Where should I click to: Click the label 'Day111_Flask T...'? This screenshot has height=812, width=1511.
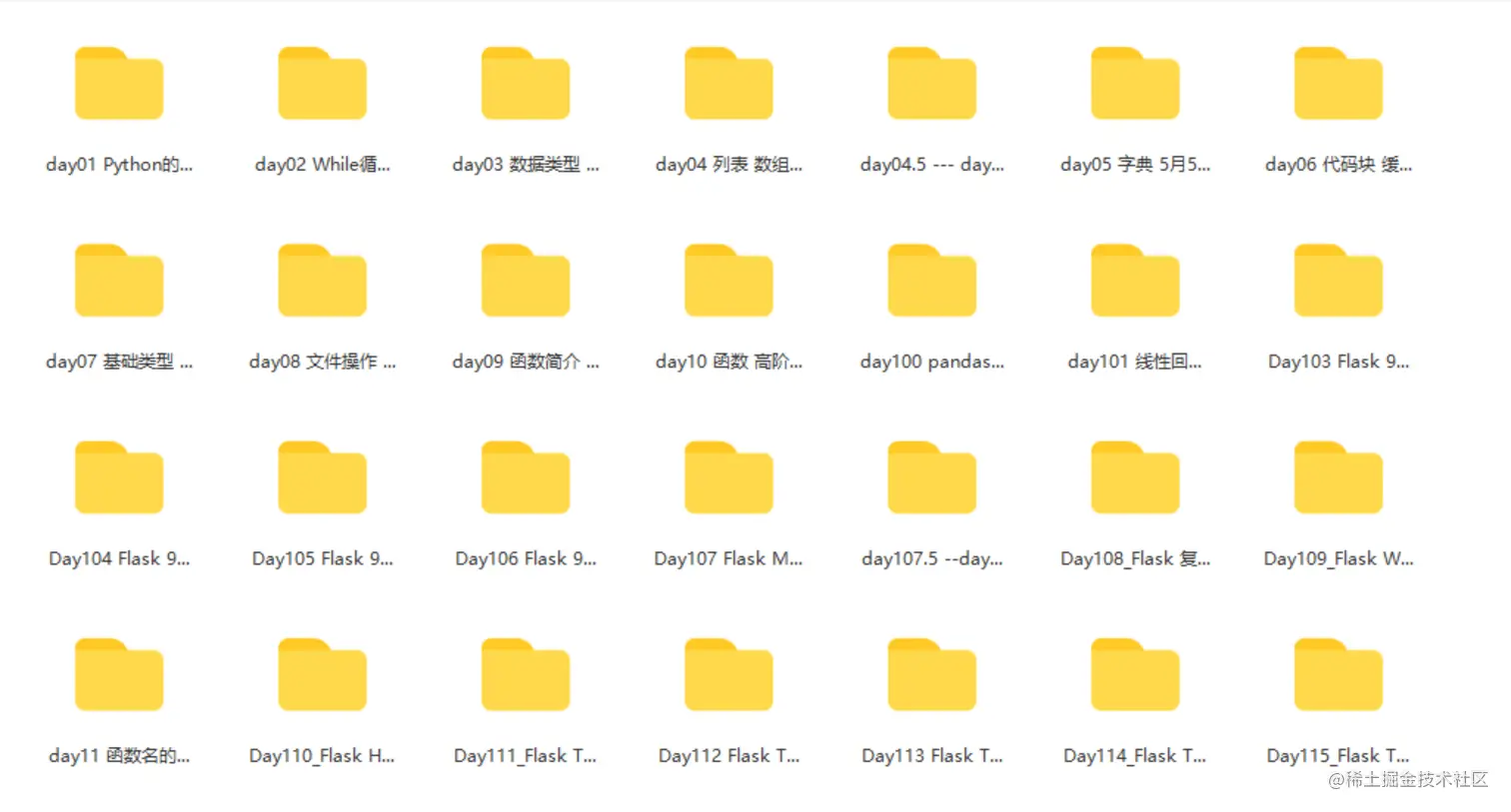[x=526, y=756]
